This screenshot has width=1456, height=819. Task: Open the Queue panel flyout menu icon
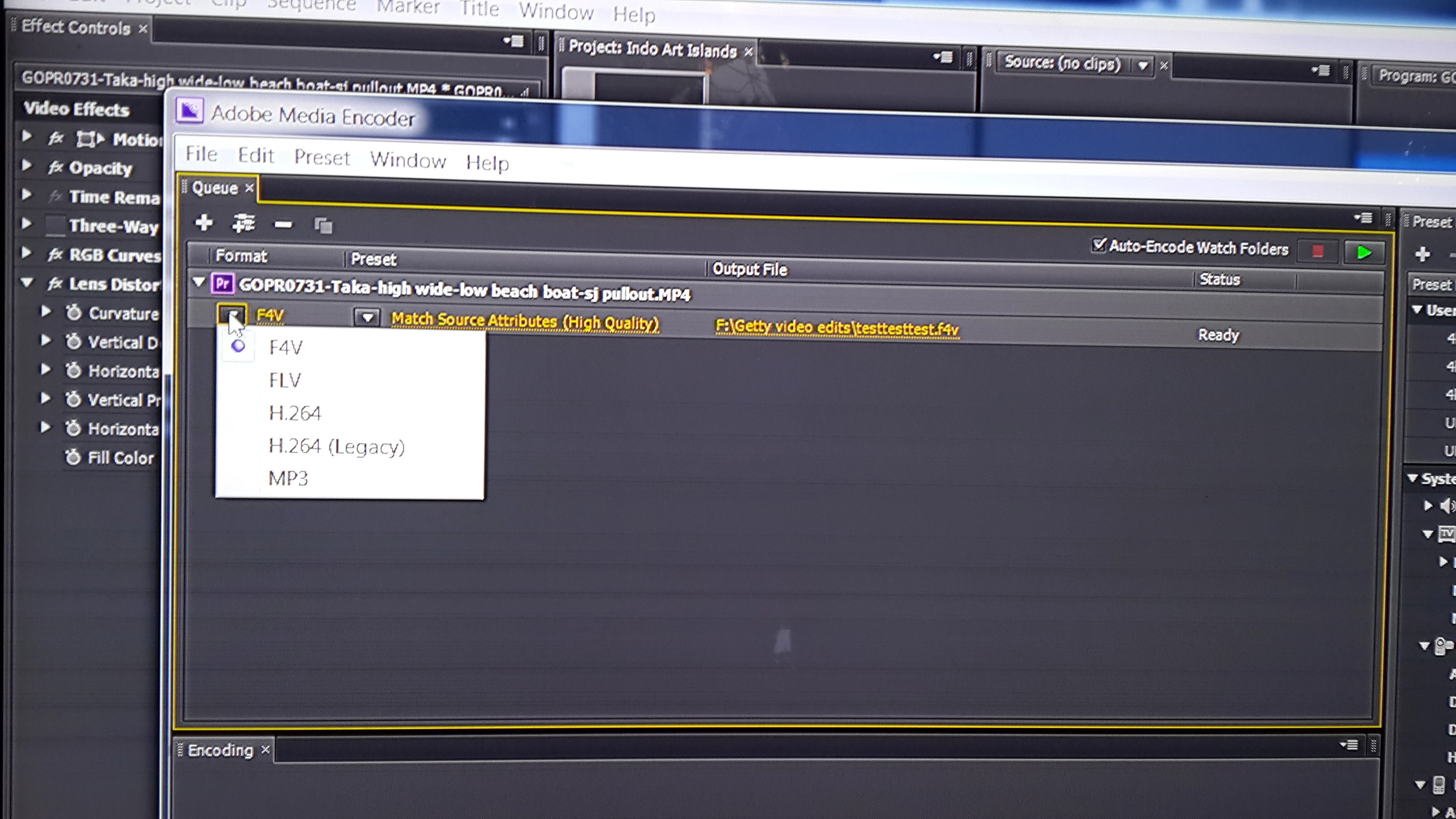tap(1363, 218)
